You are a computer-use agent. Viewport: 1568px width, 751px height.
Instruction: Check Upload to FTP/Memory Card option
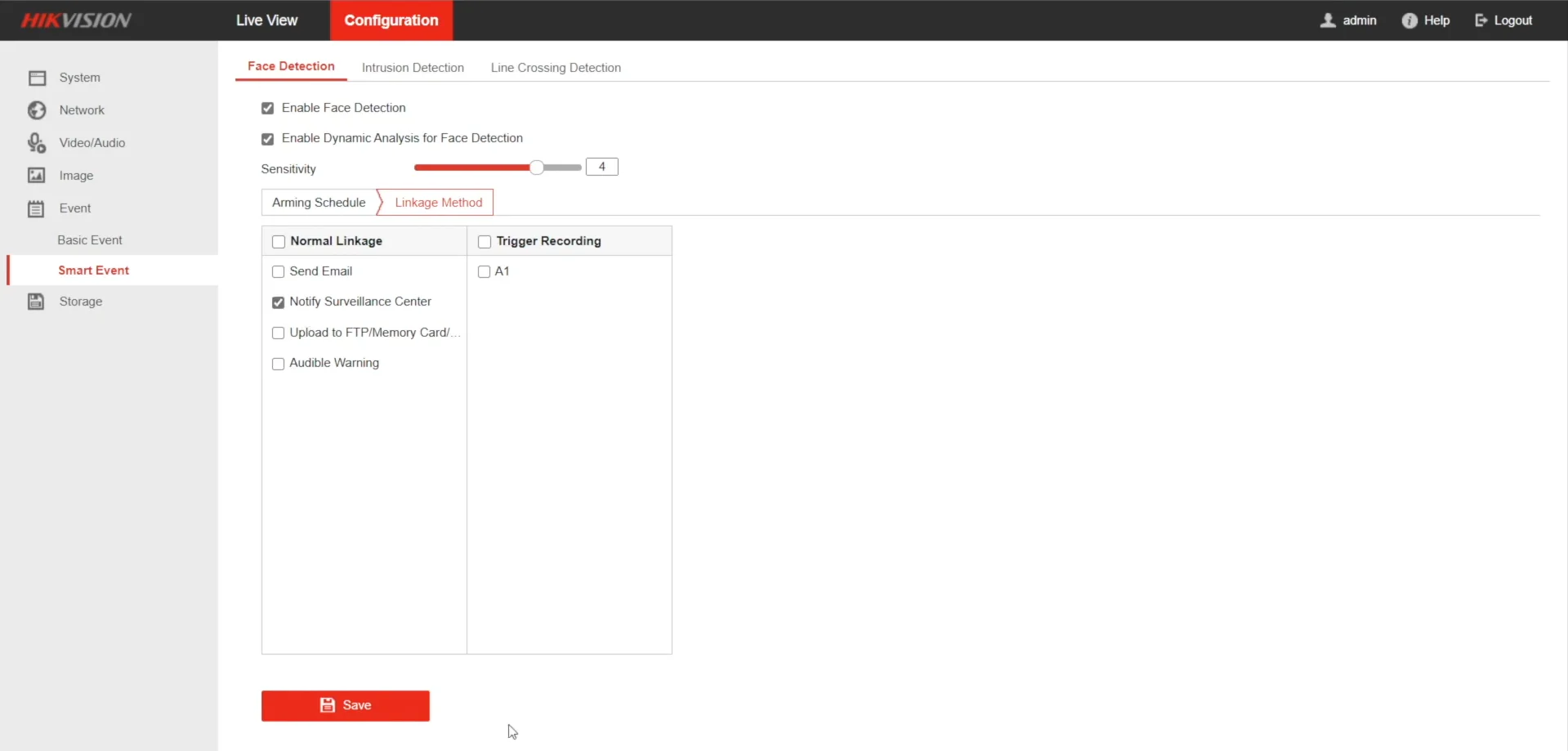[278, 333]
